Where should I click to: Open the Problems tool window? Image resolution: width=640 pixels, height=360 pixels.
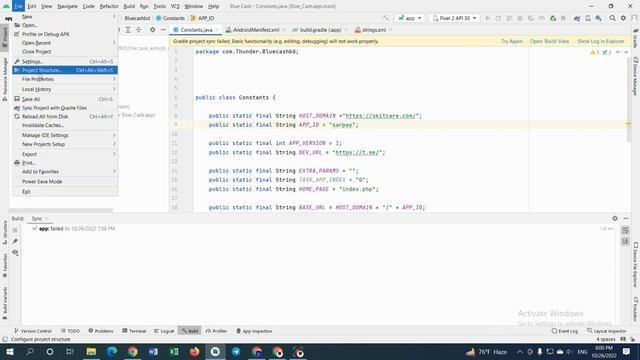[101, 331]
